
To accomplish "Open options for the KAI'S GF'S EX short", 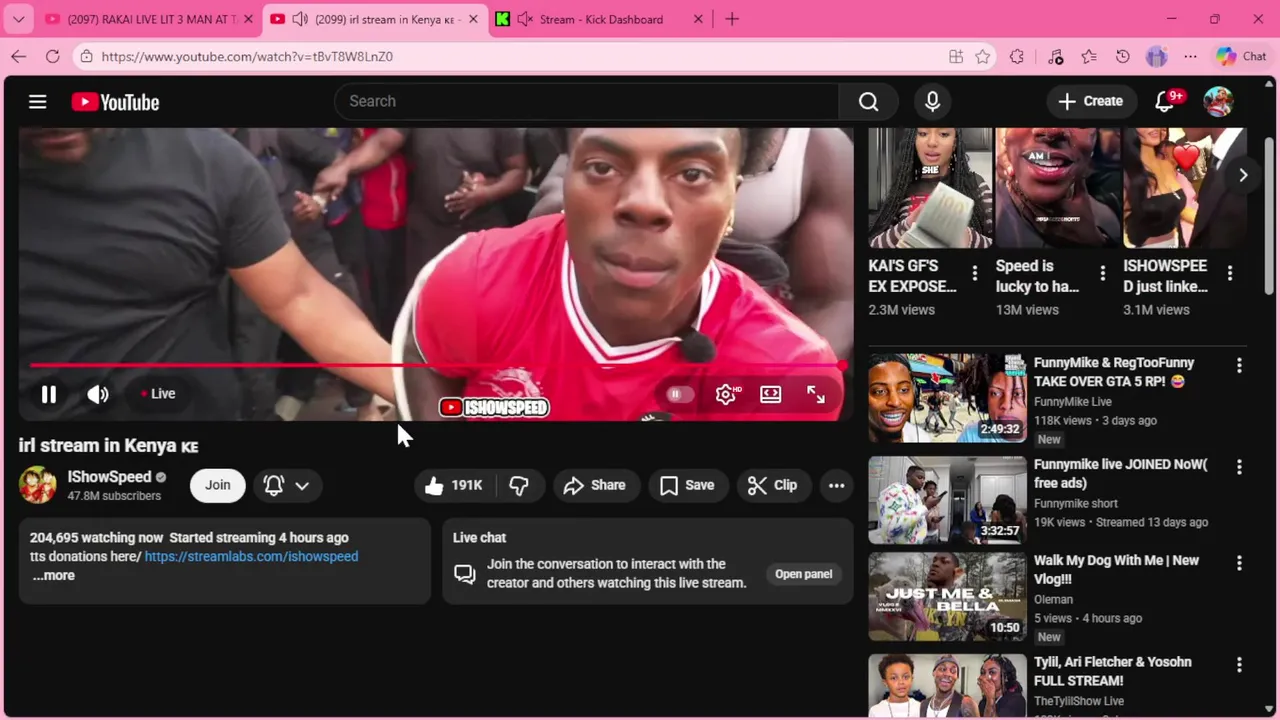I will (x=974, y=273).
